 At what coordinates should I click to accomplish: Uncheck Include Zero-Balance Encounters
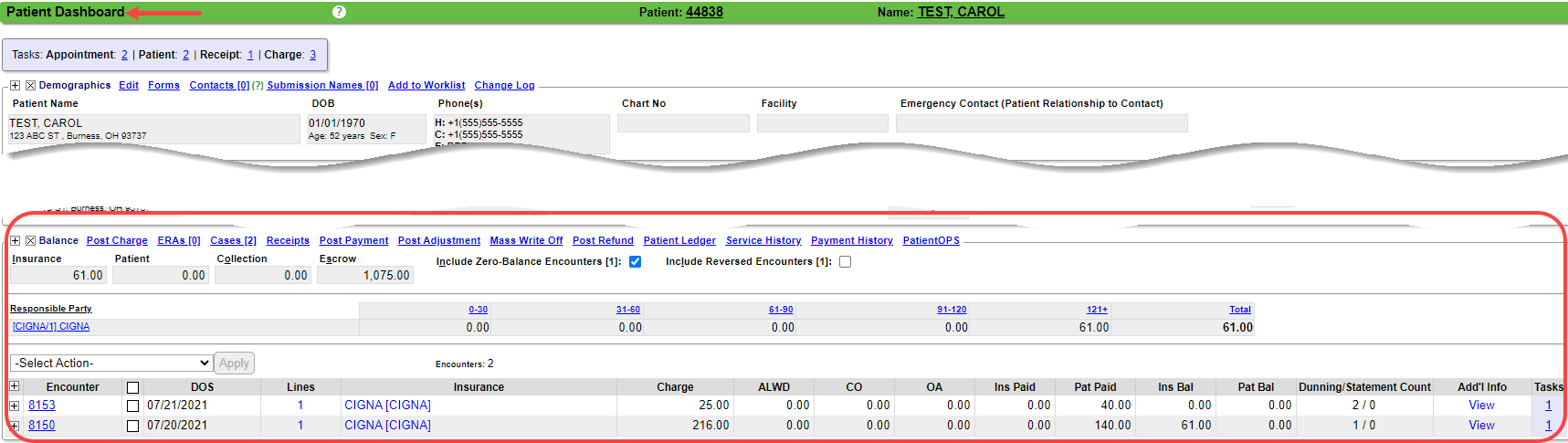[635, 262]
